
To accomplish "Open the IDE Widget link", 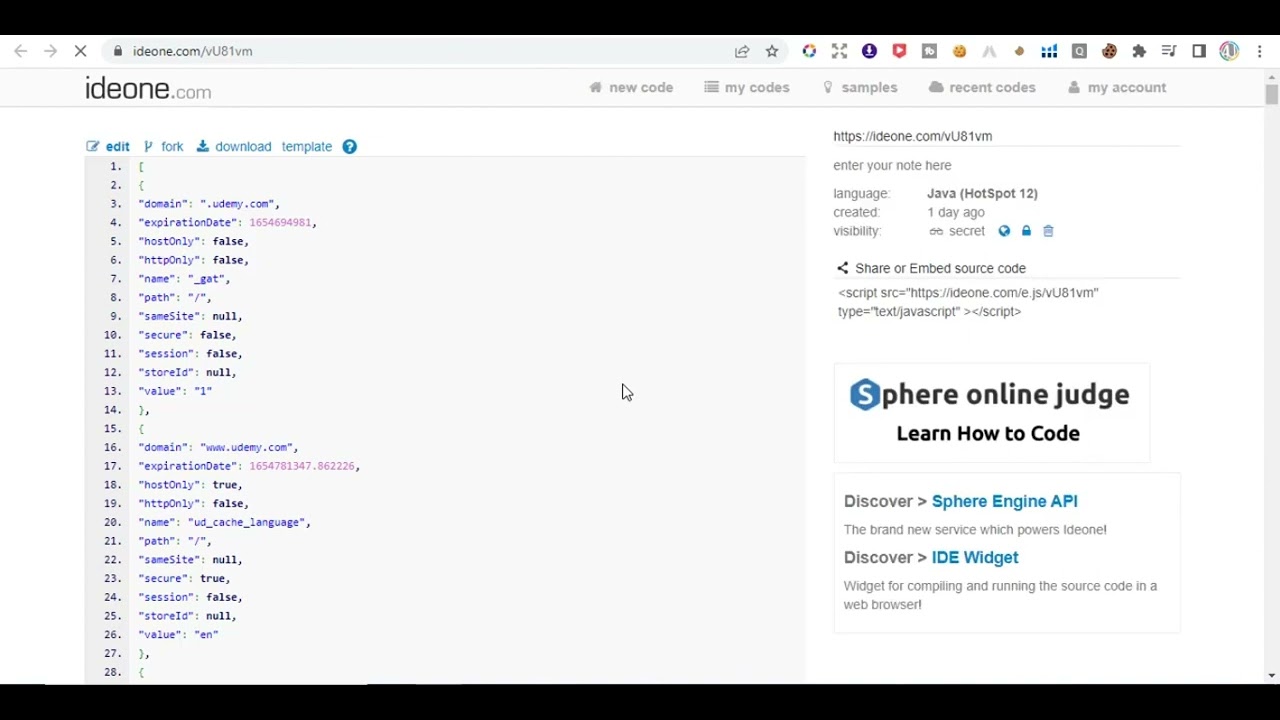I will (x=975, y=557).
